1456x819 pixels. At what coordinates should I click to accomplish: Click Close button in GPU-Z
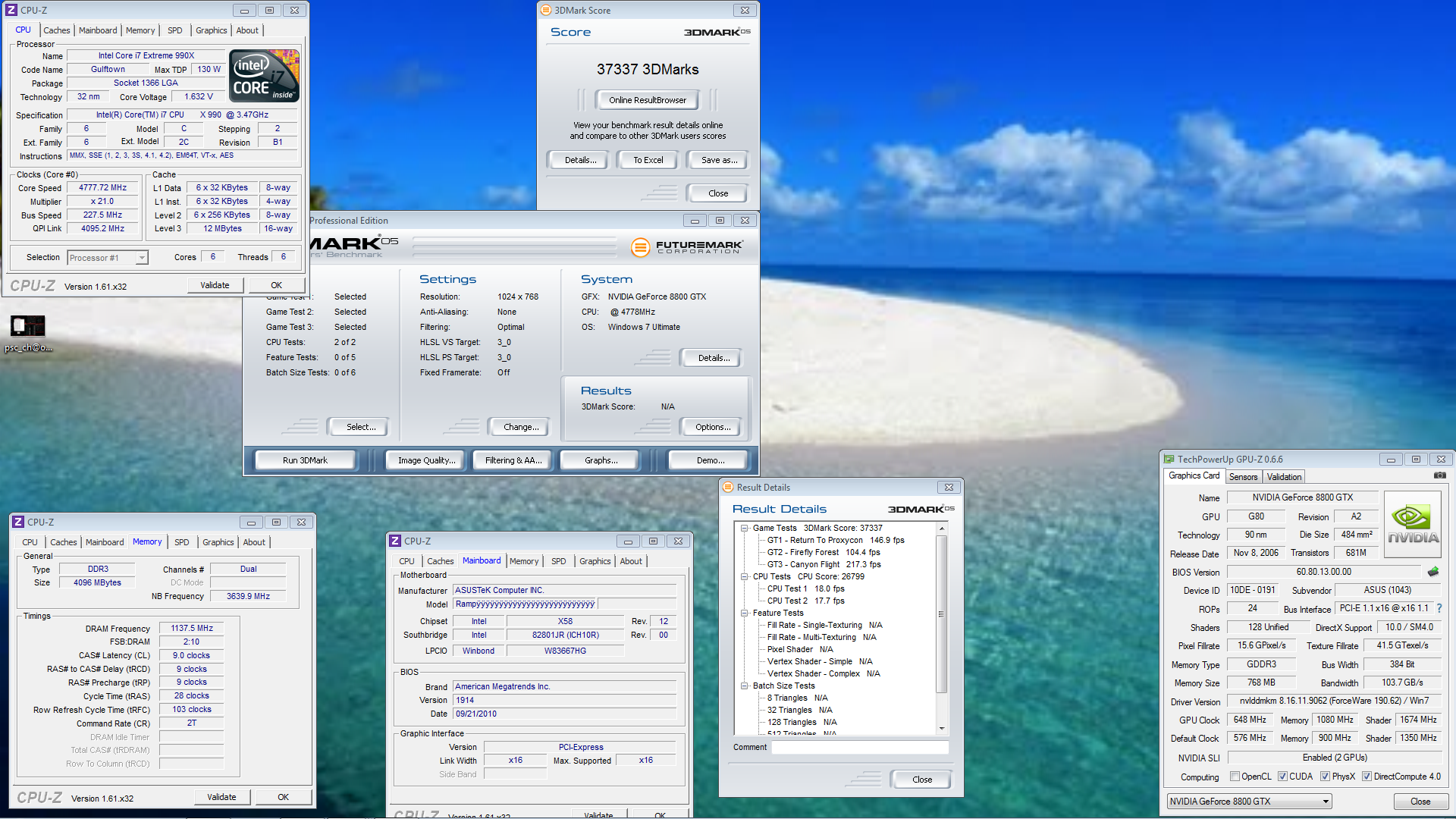tap(1420, 801)
